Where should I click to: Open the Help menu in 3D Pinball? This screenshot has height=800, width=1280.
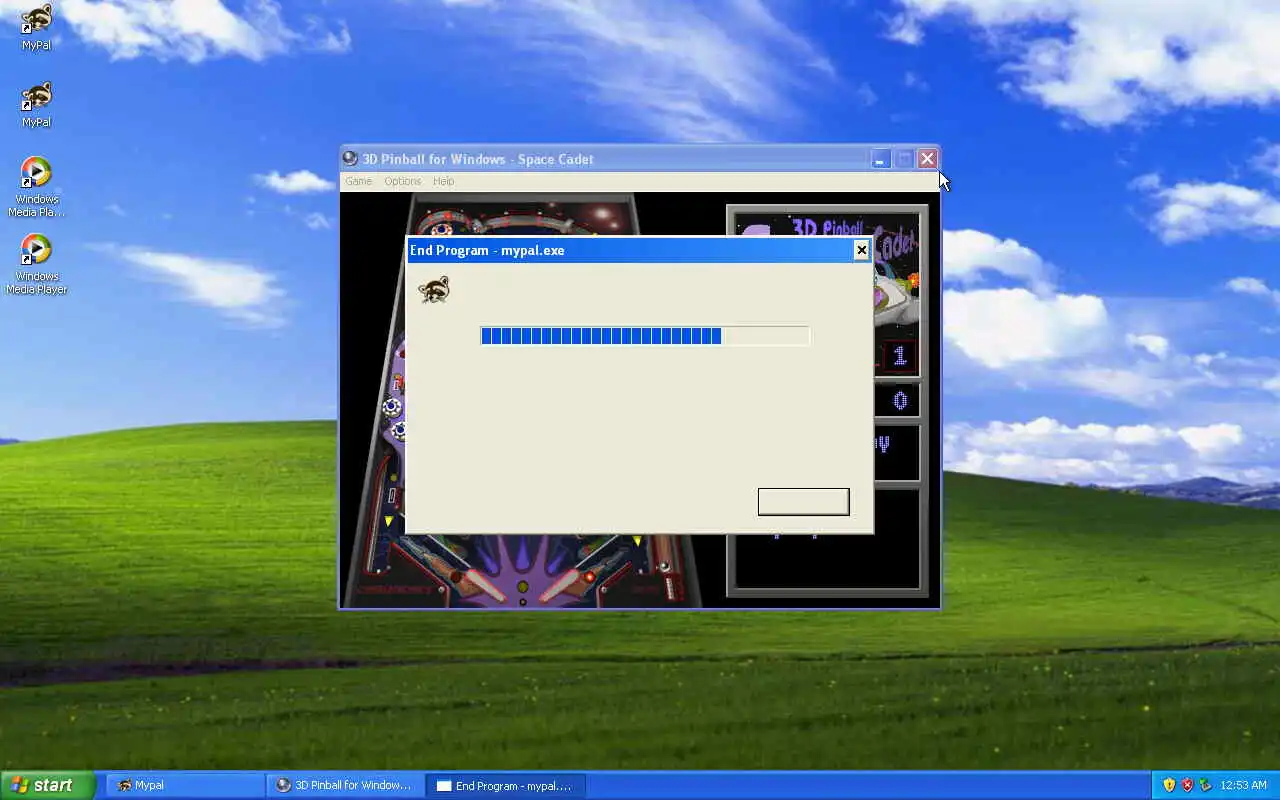[x=443, y=181]
